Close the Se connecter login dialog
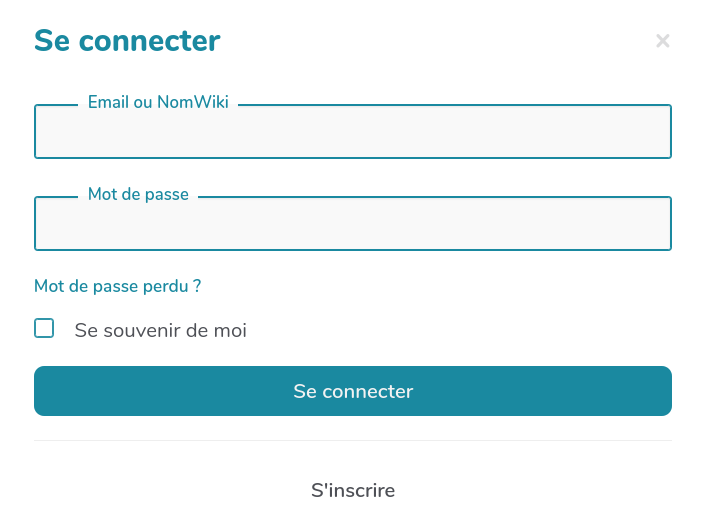 [662, 41]
